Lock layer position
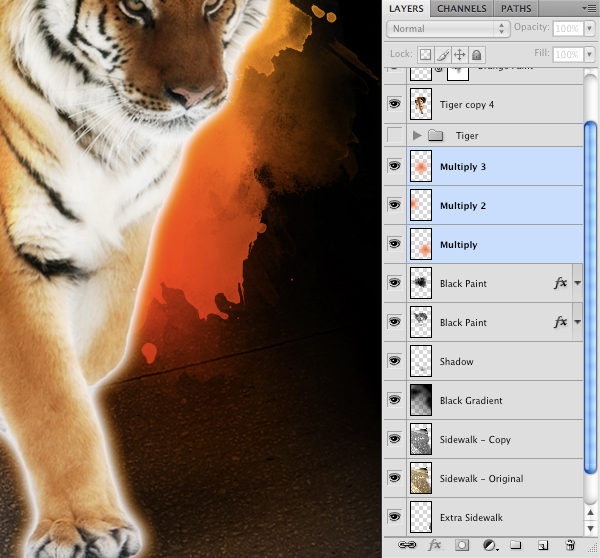 point(460,55)
